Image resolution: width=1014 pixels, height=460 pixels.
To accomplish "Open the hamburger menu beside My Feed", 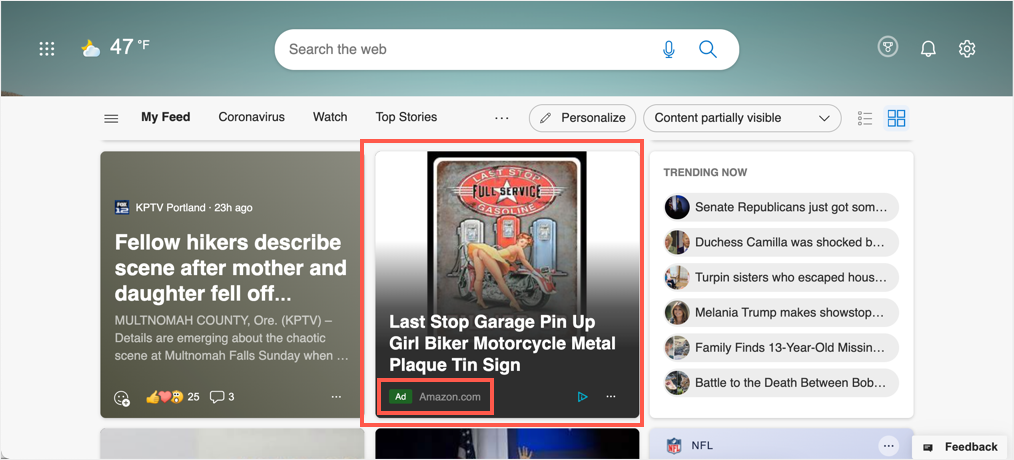I will (111, 118).
